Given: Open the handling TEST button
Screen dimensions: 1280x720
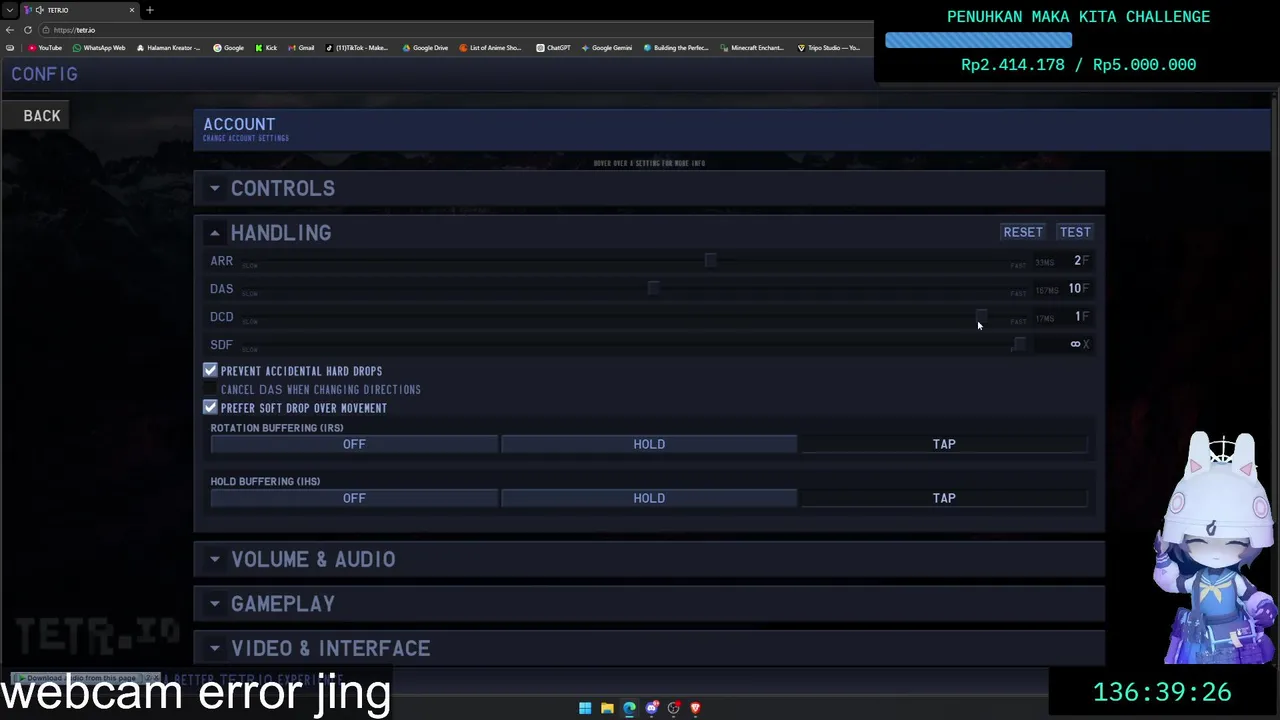Looking at the screenshot, I should (x=1075, y=232).
